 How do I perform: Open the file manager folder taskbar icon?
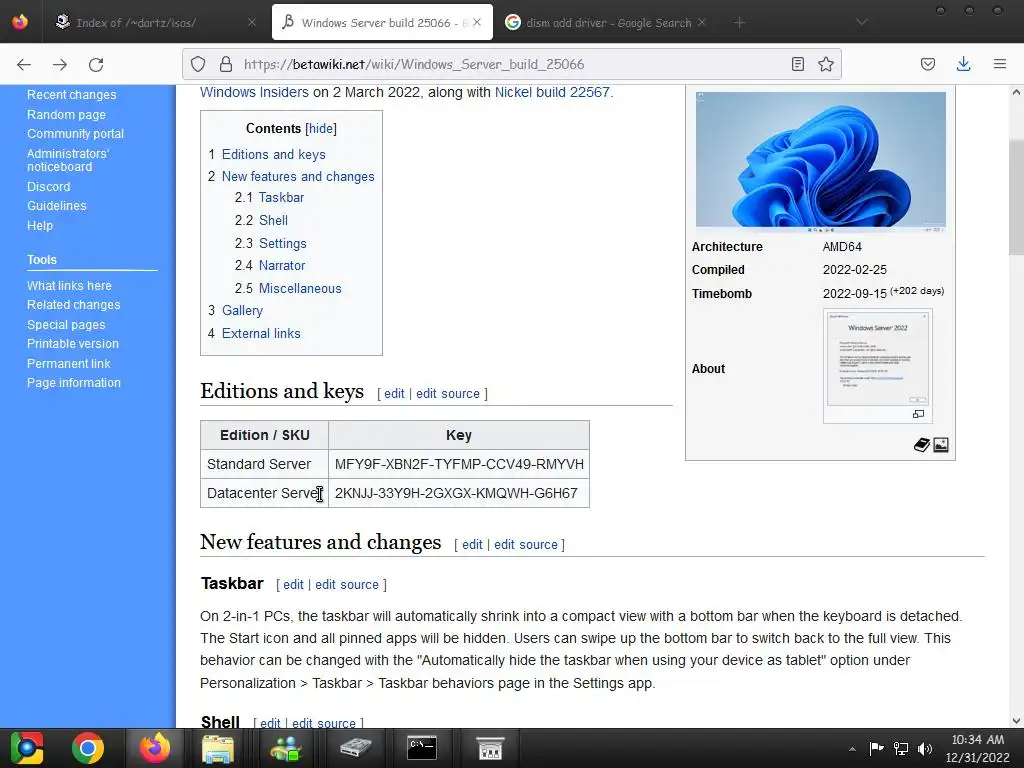coord(217,748)
